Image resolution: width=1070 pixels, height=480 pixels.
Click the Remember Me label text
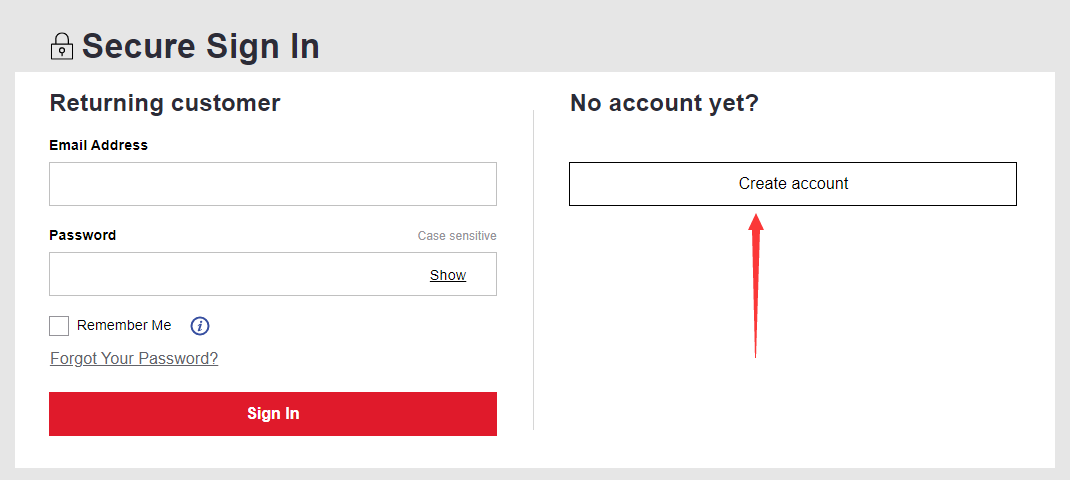pos(124,326)
